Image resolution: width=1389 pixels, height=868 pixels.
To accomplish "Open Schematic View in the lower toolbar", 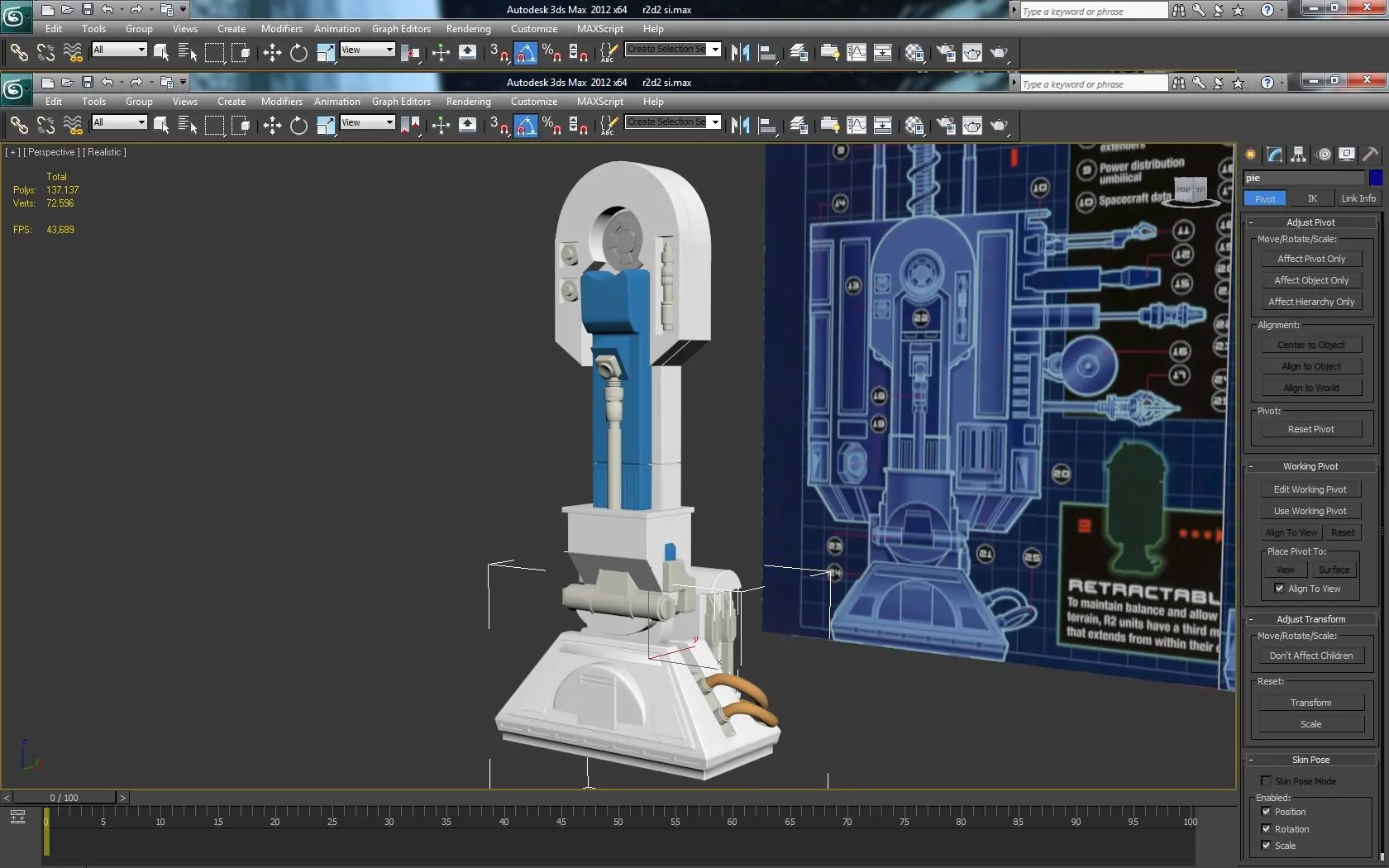I will point(883,126).
